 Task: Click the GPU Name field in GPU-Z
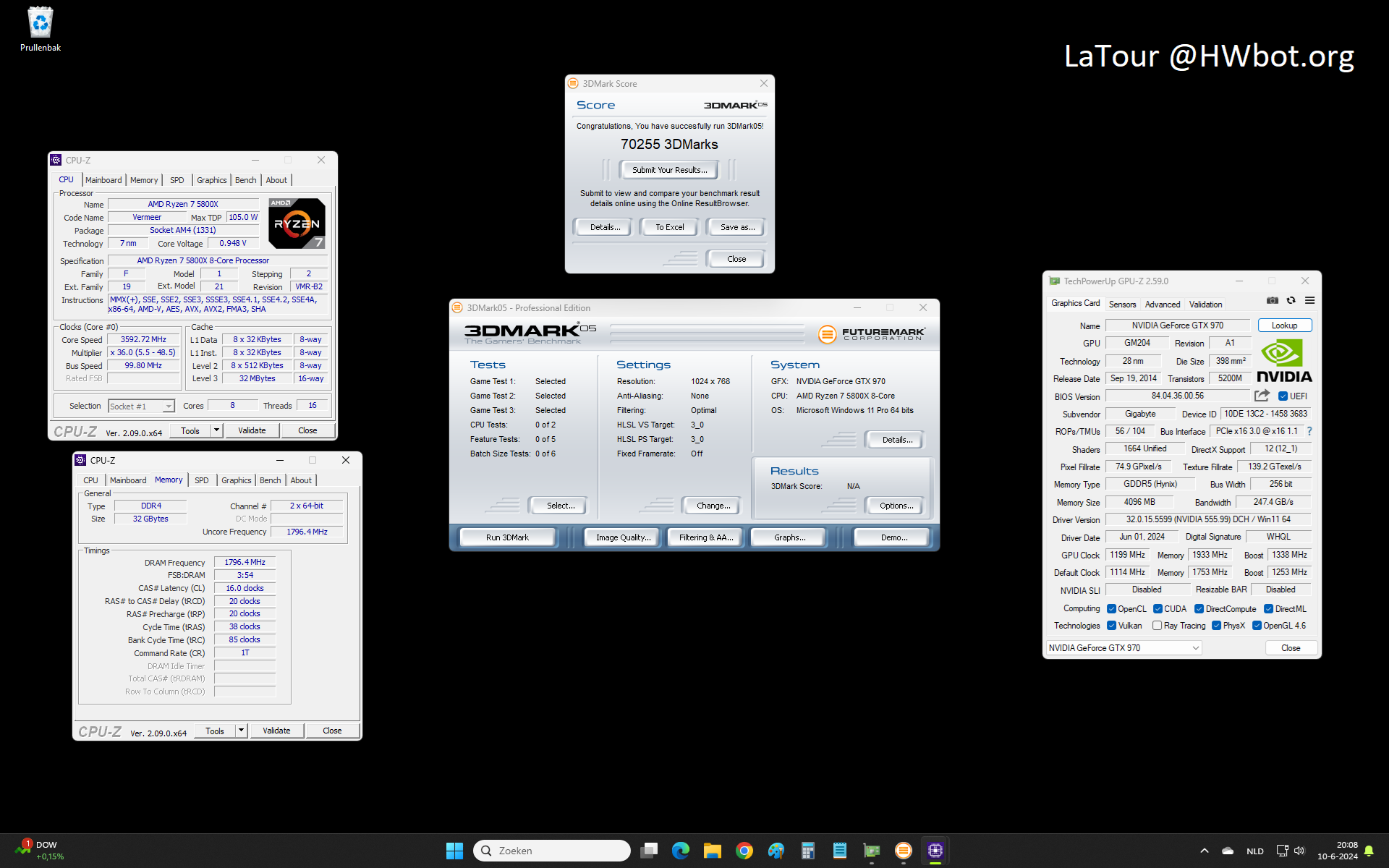coord(1177,325)
